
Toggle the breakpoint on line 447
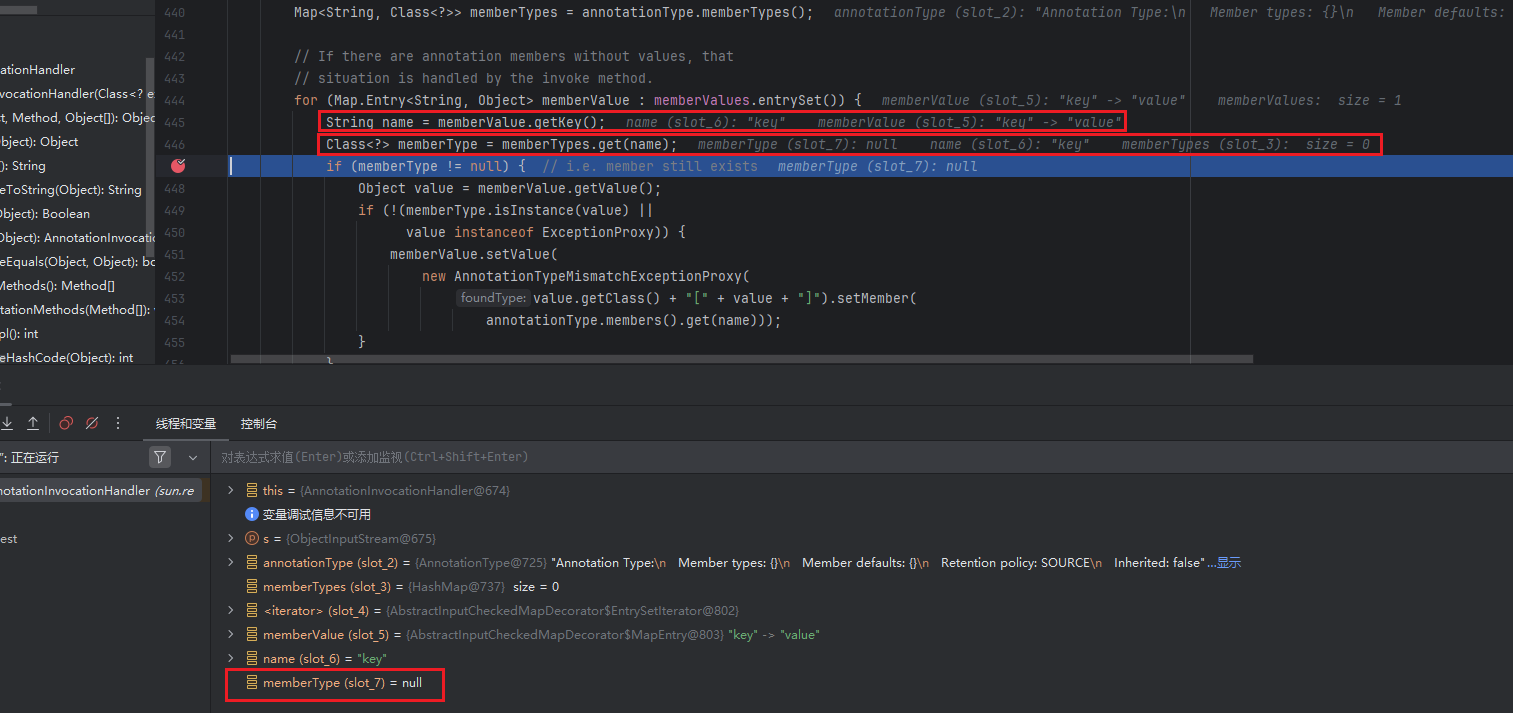[x=178, y=166]
